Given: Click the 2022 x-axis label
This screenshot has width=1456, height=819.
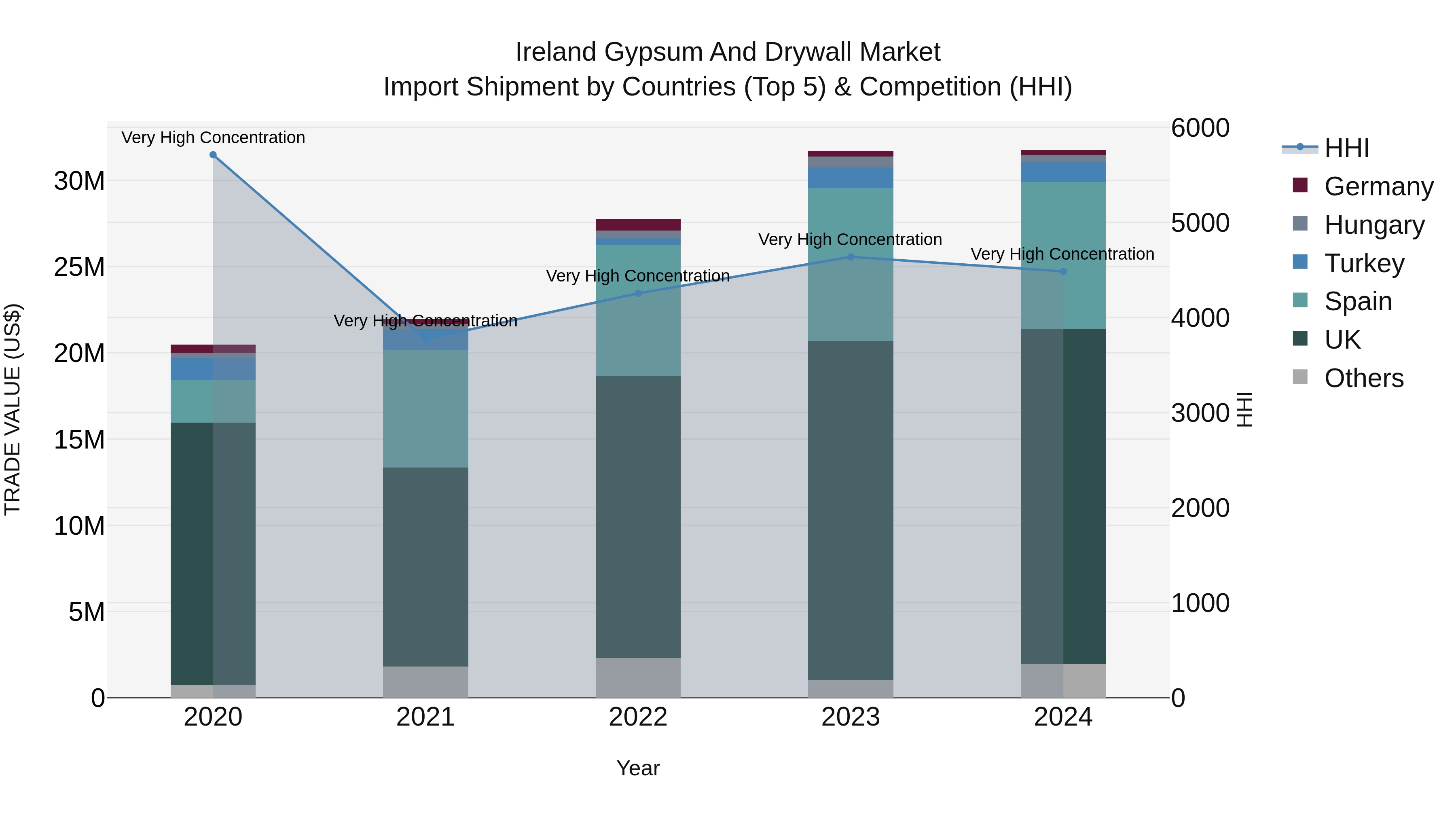Looking at the screenshot, I should click(638, 717).
